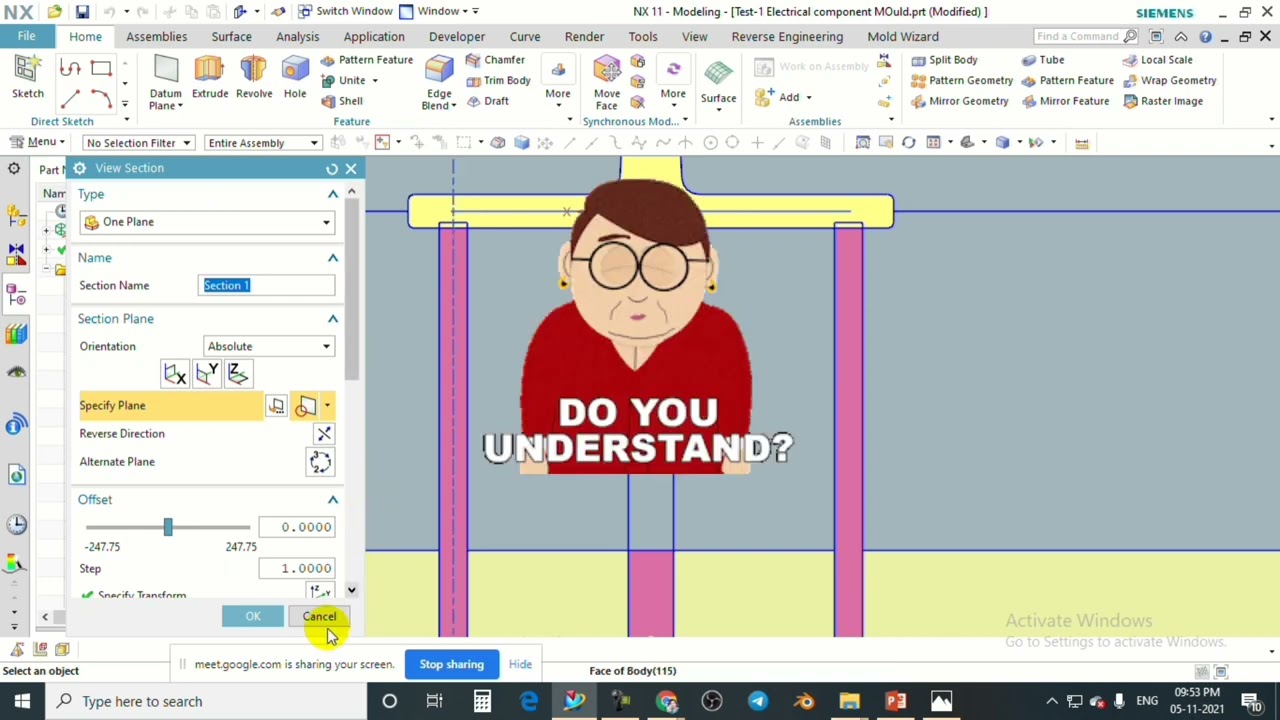Screen dimensions: 1280x720
Task: Open the Analysis tab
Action: (x=298, y=37)
